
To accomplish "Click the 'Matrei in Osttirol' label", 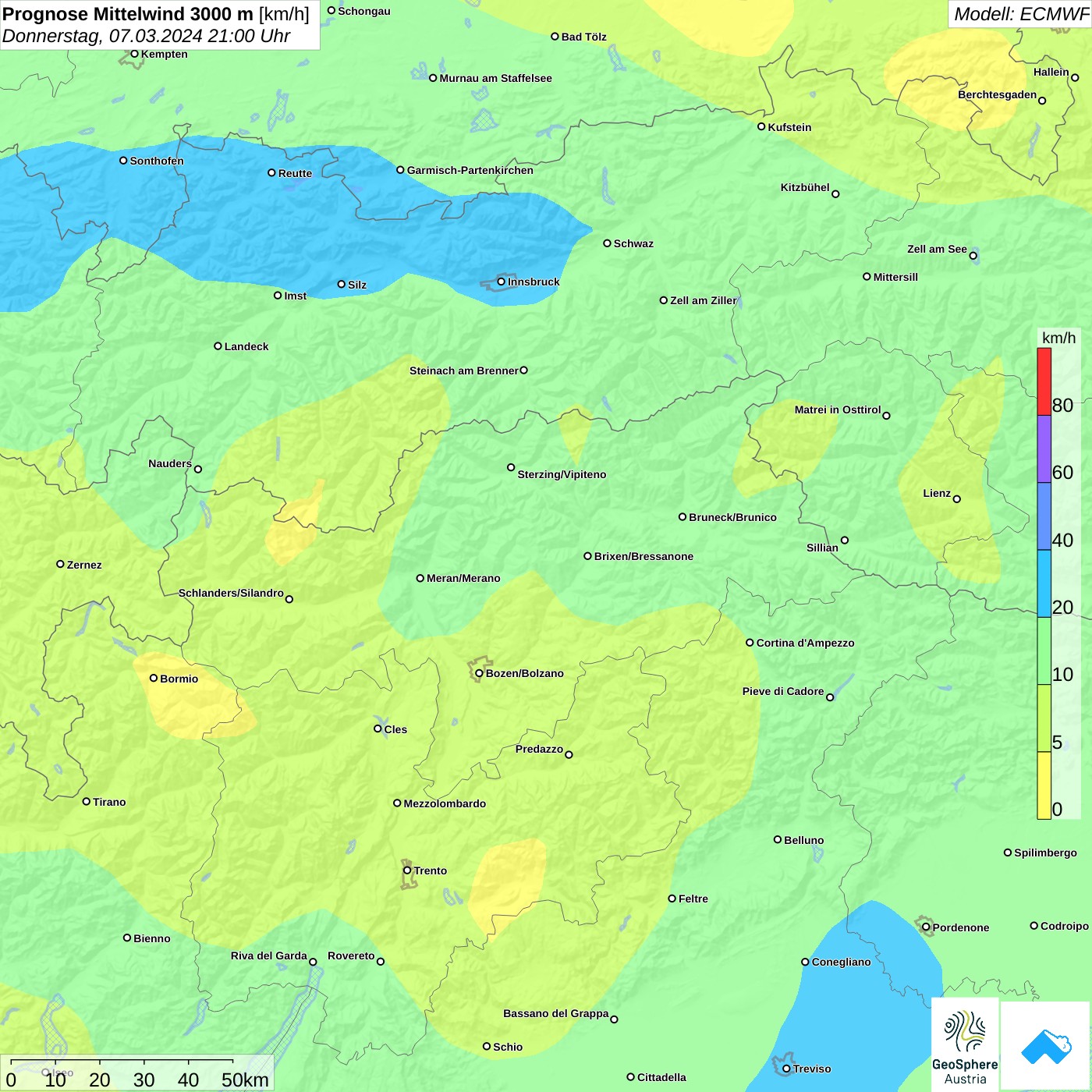I will click(x=837, y=409).
